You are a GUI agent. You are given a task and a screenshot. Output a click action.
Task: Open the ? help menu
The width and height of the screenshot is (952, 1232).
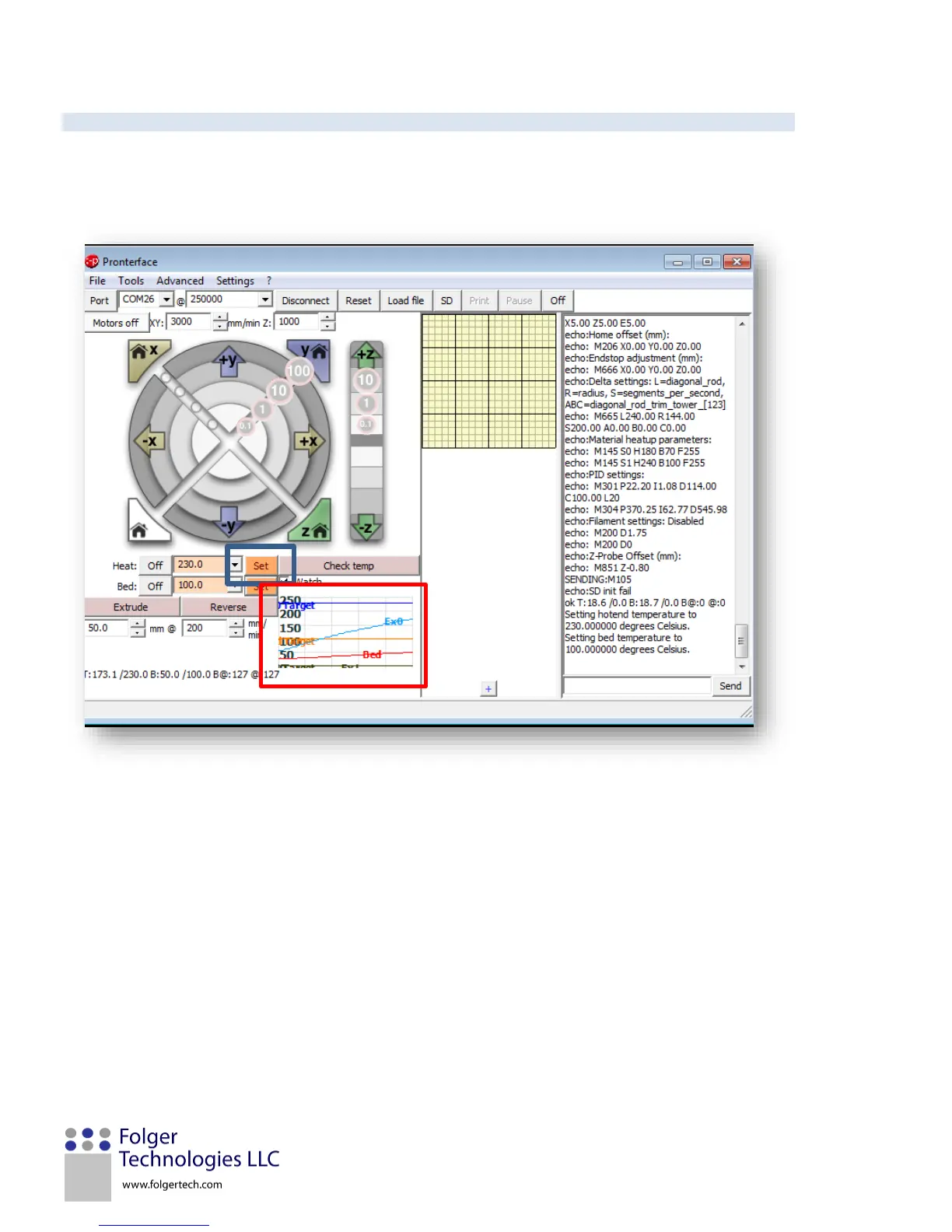pyautogui.click(x=269, y=281)
